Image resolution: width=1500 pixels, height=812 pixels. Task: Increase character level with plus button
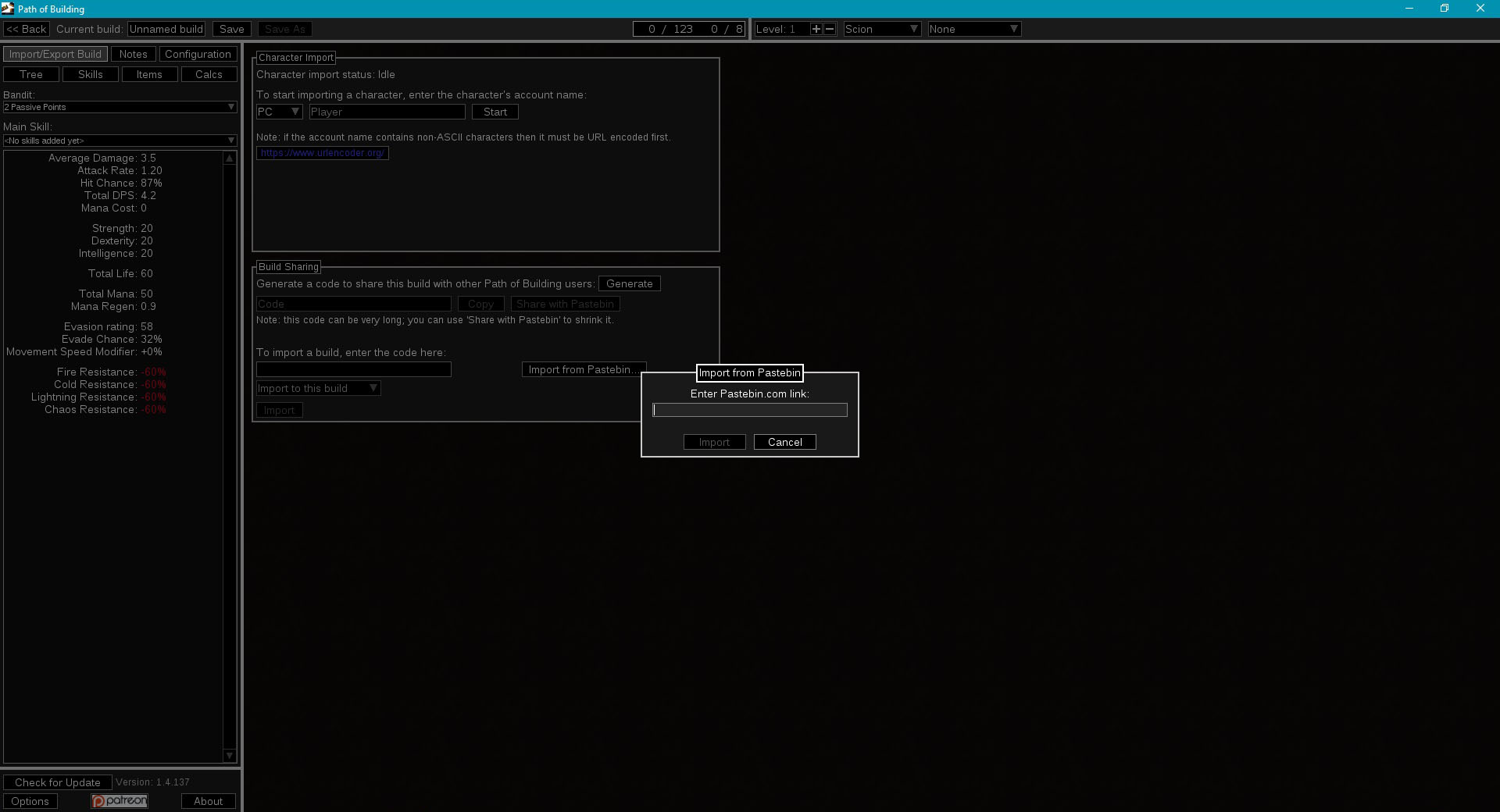(x=816, y=29)
